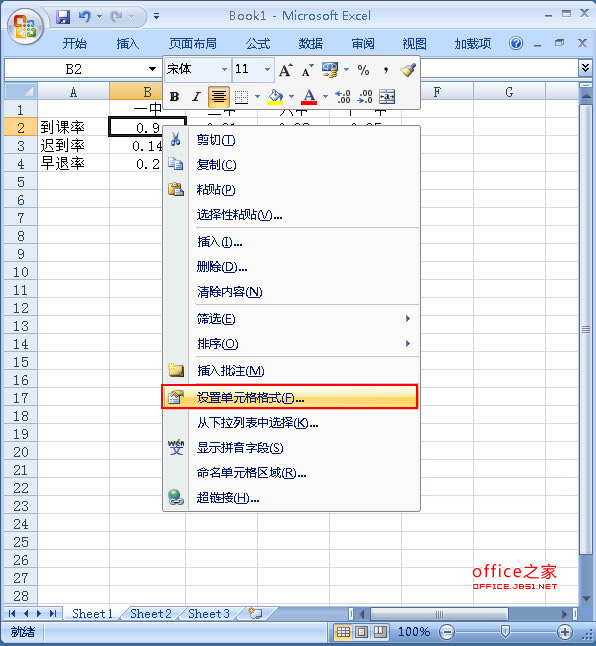Screen dimensions: 596x646
Task: Click the yellow fill color swatch button
Action: [x=275, y=97]
